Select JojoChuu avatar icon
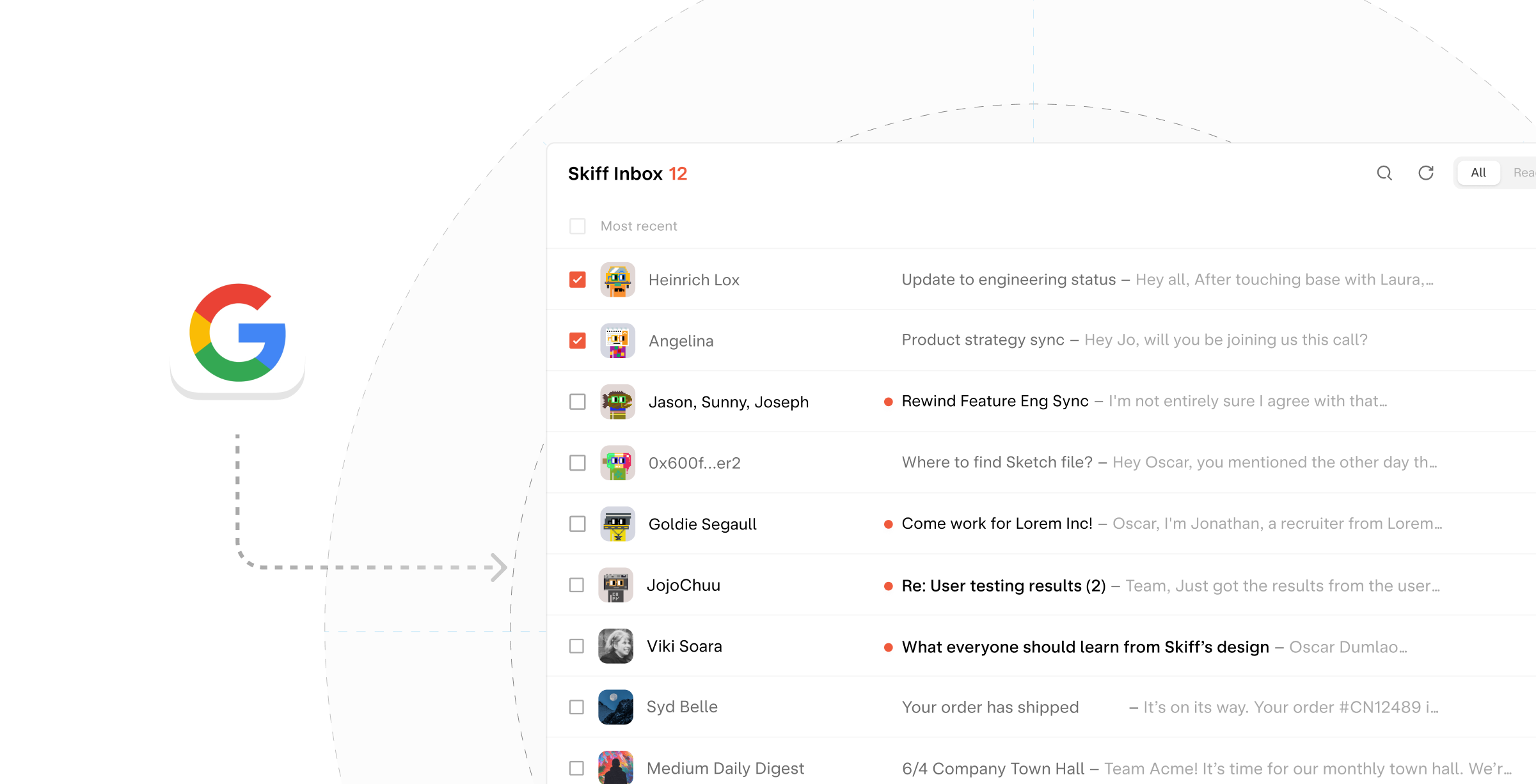Screen dimensions: 1536x784 click(x=616, y=585)
